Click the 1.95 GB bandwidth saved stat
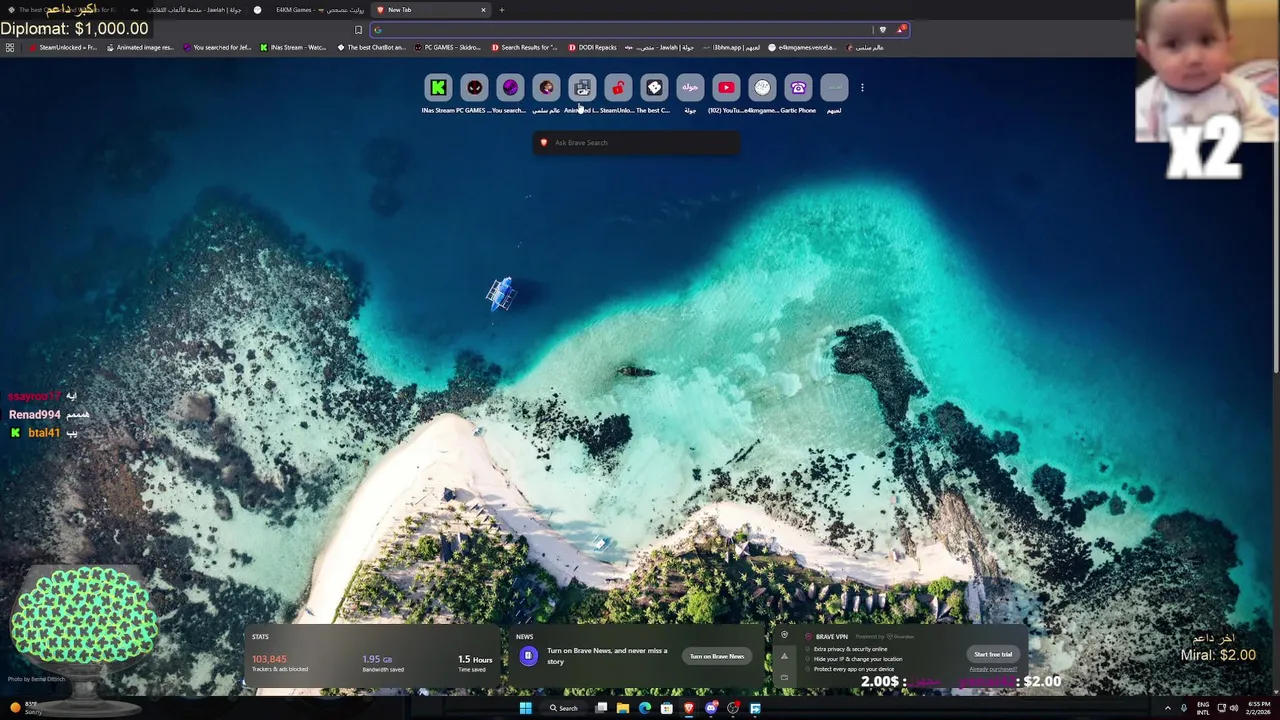Viewport: 1280px width, 720px height. click(x=382, y=663)
